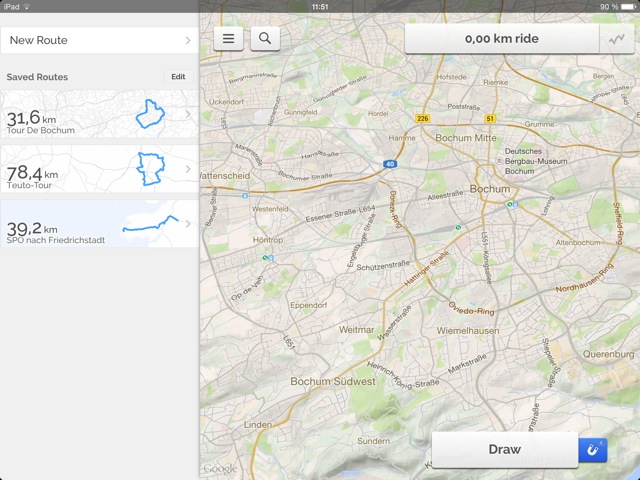The image size is (640, 480).
Task: Tap the 226 road sign marker
Action: [423, 118]
